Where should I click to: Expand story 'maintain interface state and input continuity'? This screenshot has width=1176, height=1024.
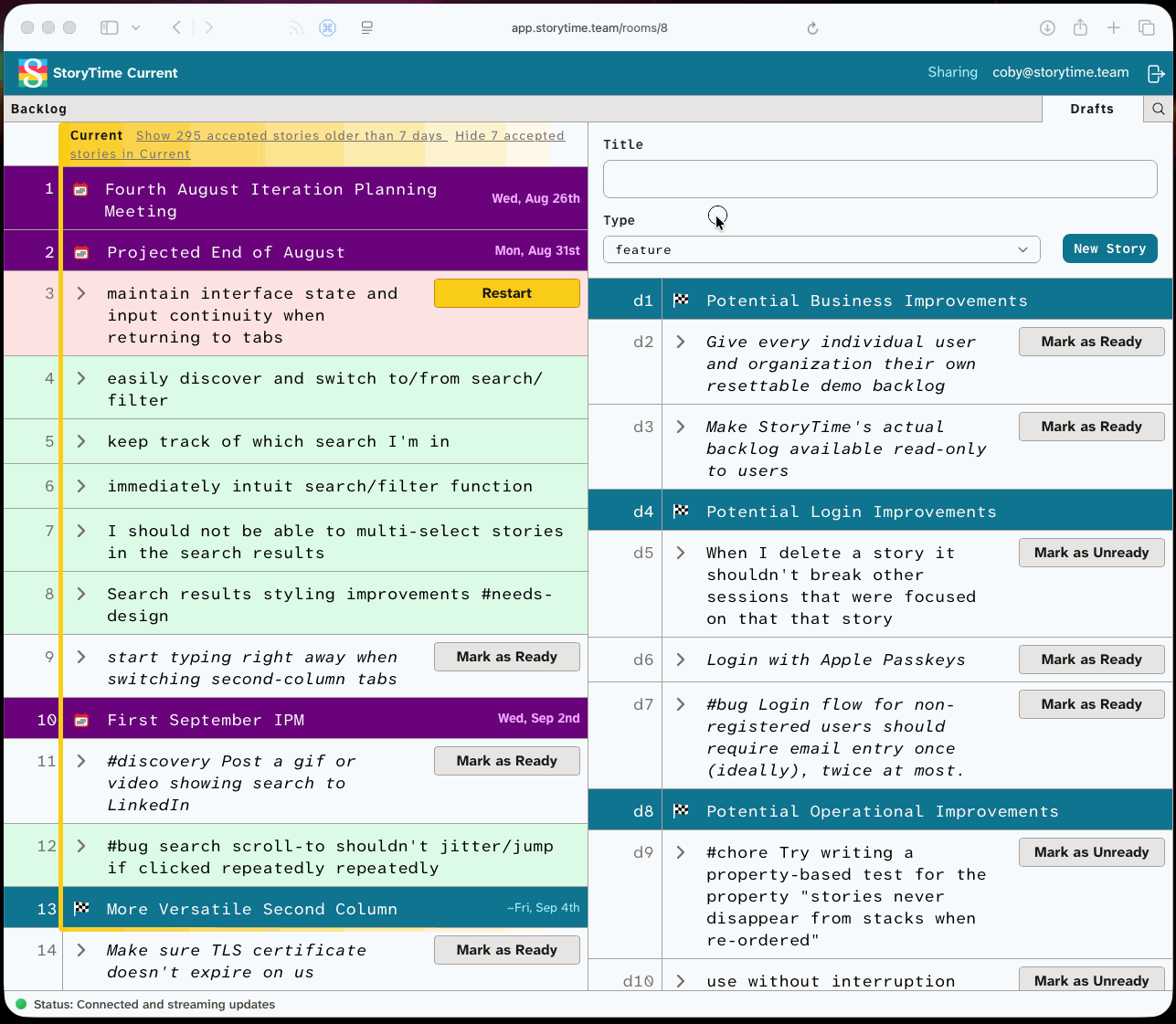81,293
